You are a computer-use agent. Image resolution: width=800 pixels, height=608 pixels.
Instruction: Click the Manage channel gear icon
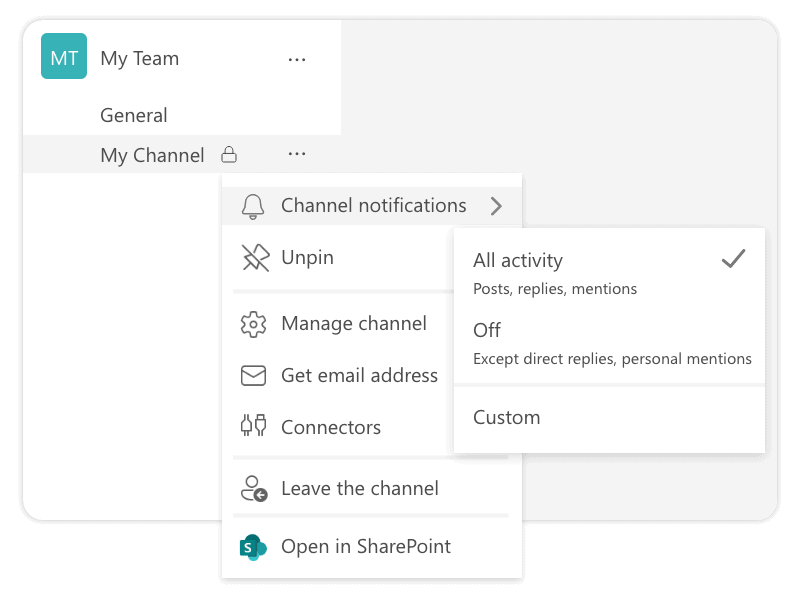(x=253, y=324)
